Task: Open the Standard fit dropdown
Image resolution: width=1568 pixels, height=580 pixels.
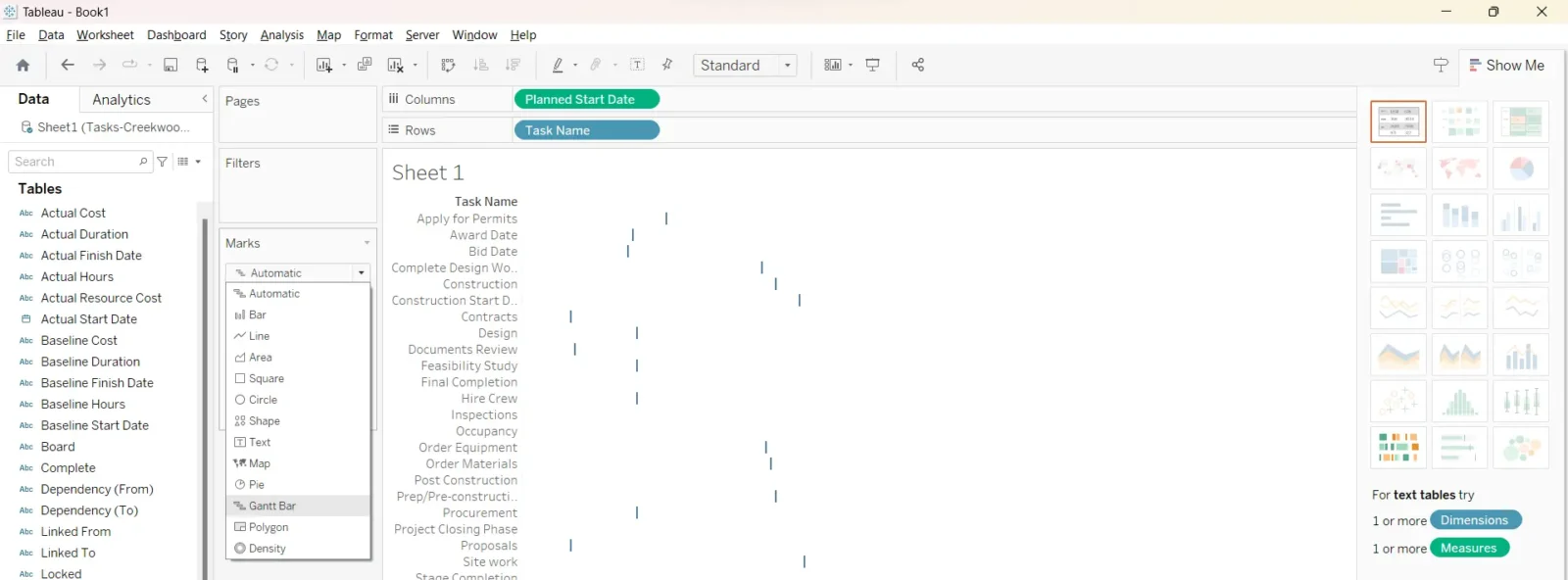Action: click(745, 65)
